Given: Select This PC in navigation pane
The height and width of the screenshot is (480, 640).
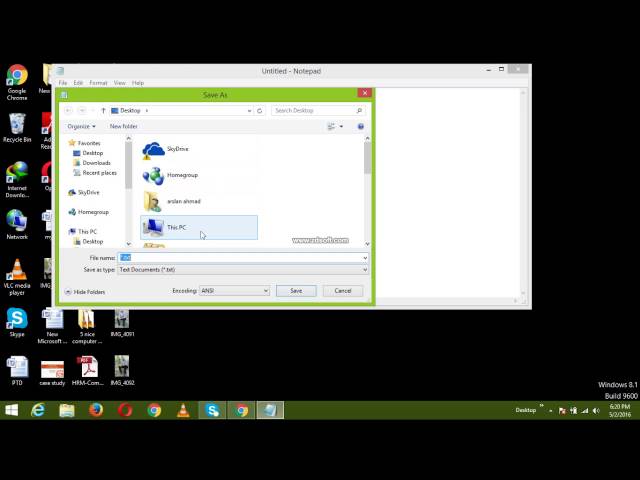Looking at the screenshot, I should [87, 231].
